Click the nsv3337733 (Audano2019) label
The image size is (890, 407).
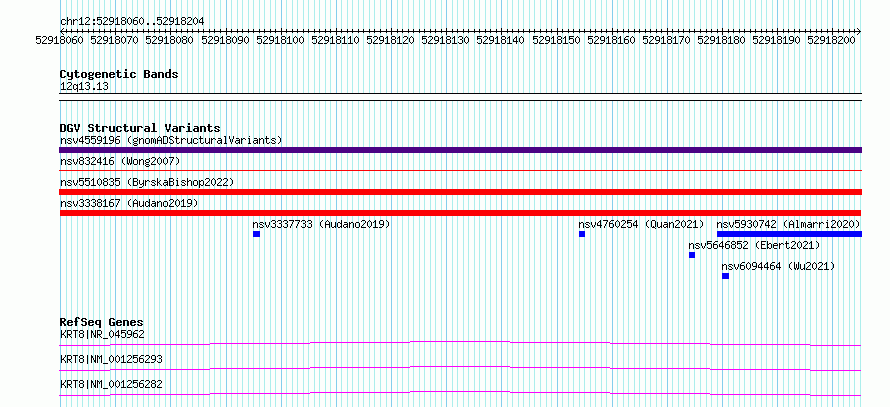coord(321,224)
